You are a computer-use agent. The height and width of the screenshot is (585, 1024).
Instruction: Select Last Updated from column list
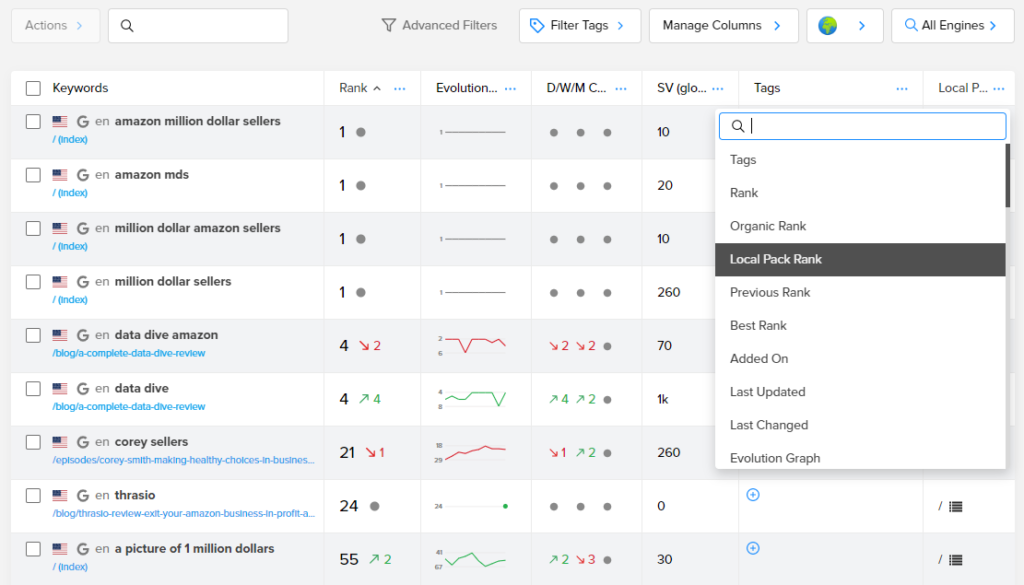pos(860,392)
